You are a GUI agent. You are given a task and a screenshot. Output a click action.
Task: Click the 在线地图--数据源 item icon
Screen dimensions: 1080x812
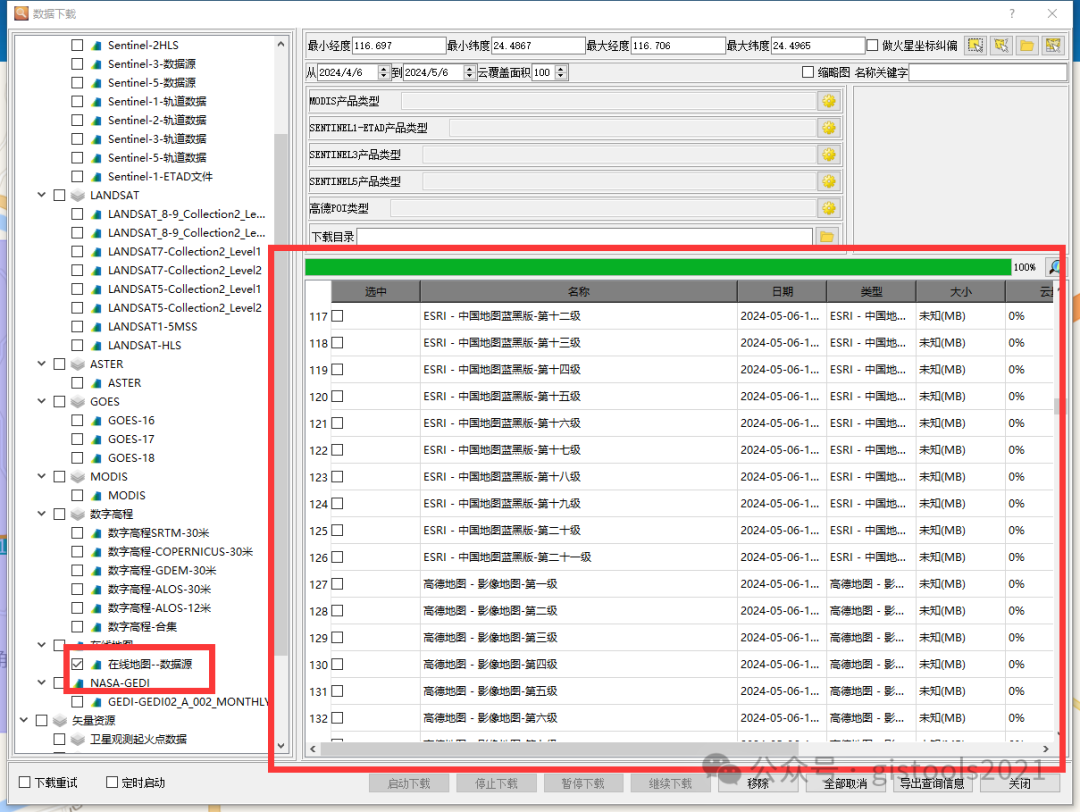pos(96,665)
